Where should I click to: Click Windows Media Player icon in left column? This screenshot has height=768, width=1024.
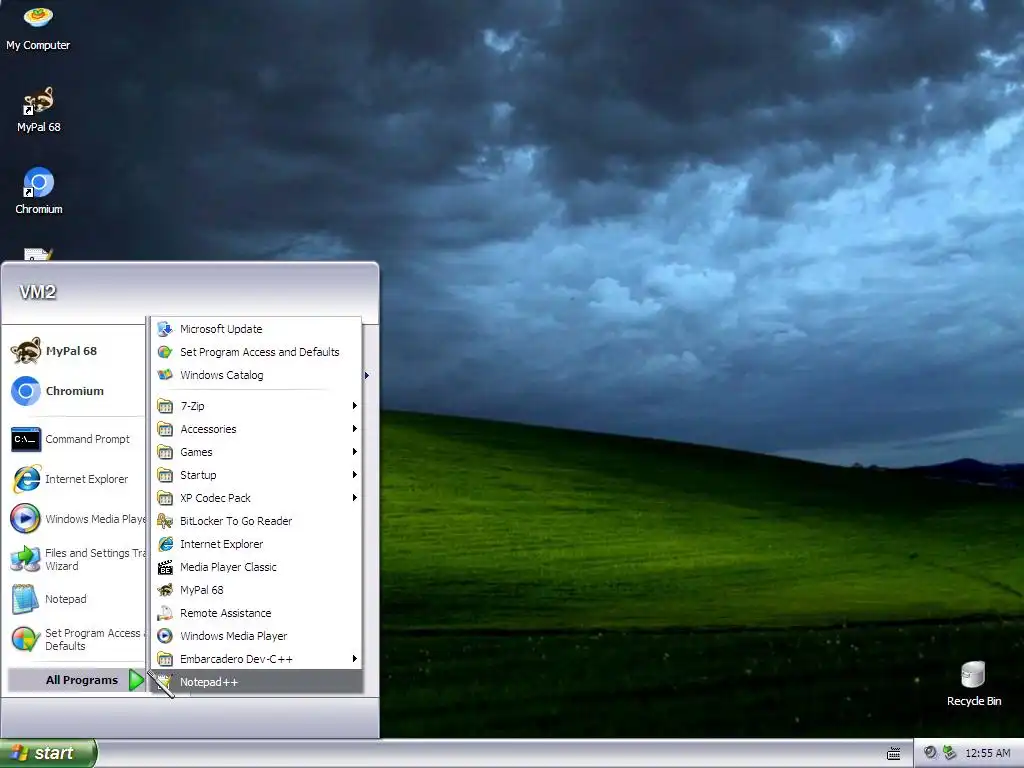(25, 519)
